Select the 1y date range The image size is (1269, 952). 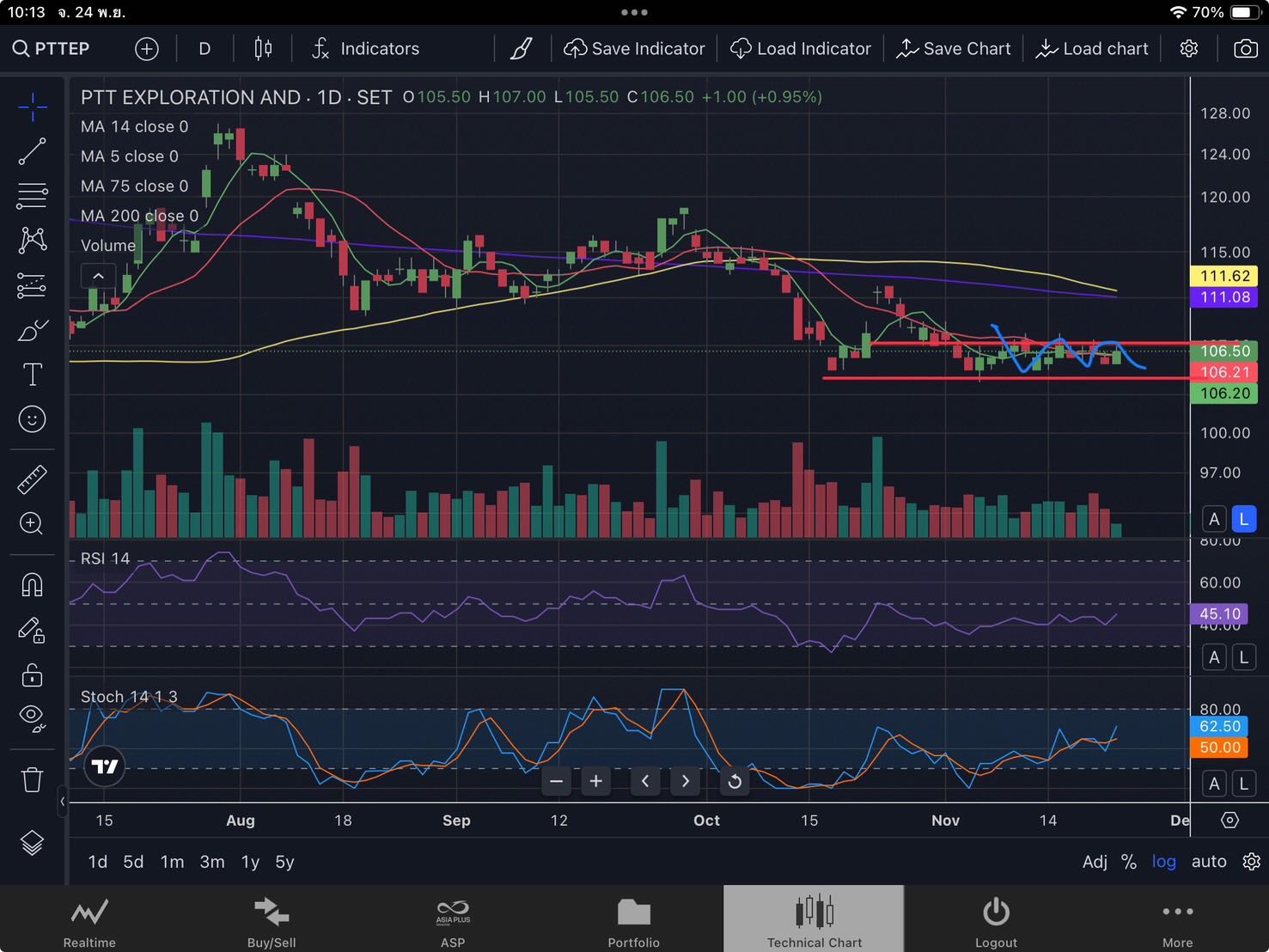click(x=250, y=862)
